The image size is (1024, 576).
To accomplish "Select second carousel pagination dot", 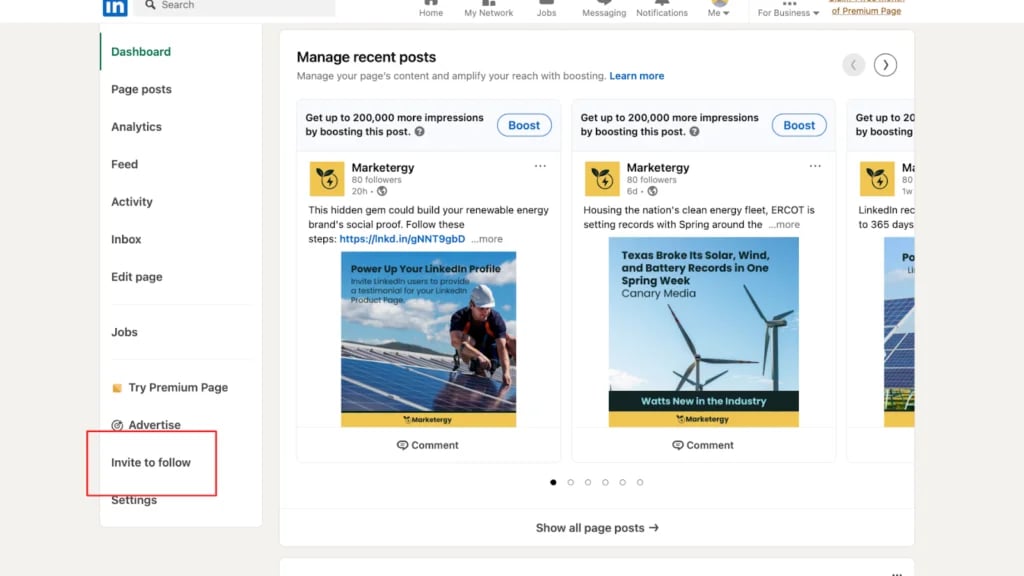I will click(x=571, y=482).
